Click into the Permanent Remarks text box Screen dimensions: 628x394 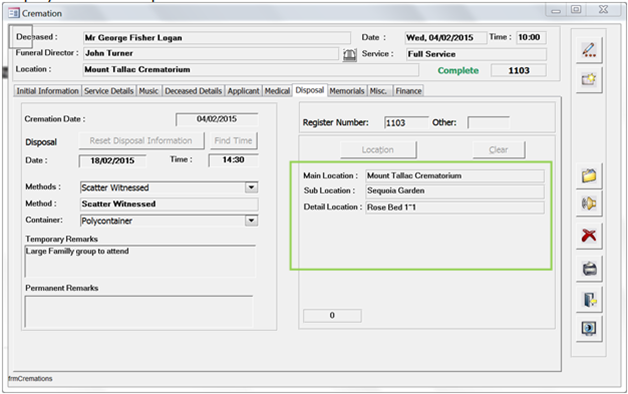coord(139,312)
